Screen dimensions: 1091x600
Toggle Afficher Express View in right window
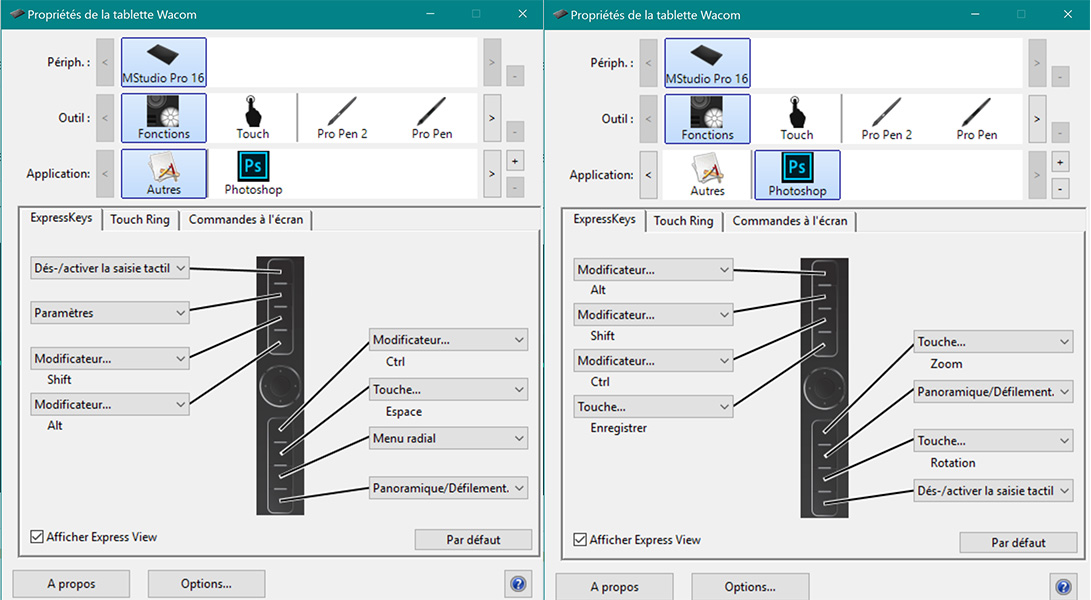click(581, 540)
